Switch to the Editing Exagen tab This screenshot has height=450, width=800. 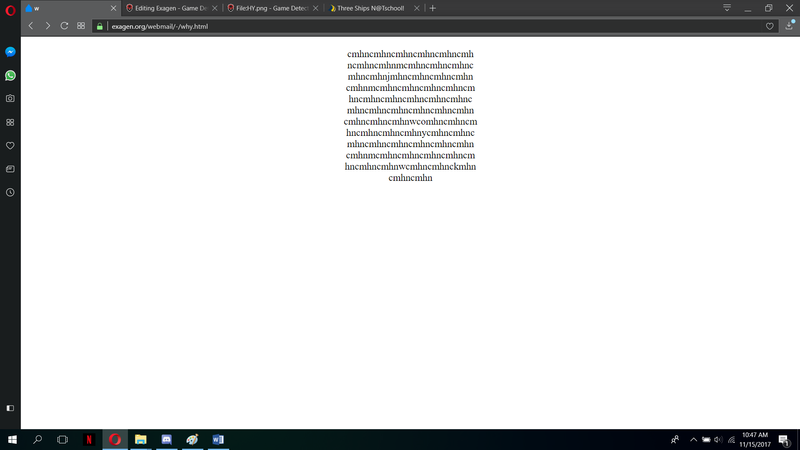pos(171,8)
